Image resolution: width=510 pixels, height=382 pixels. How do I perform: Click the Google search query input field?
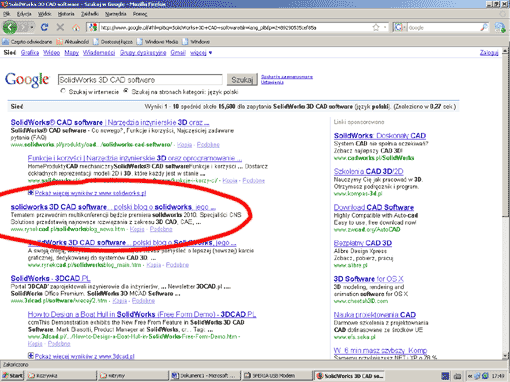click(x=140, y=80)
